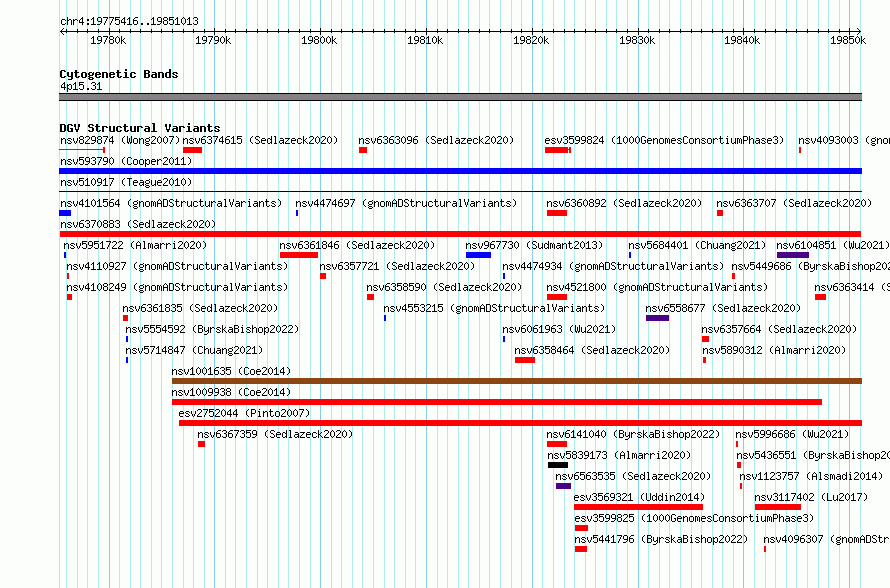
Task: Select nsv5714847 (Chuang2021) label
Action: [194, 350]
